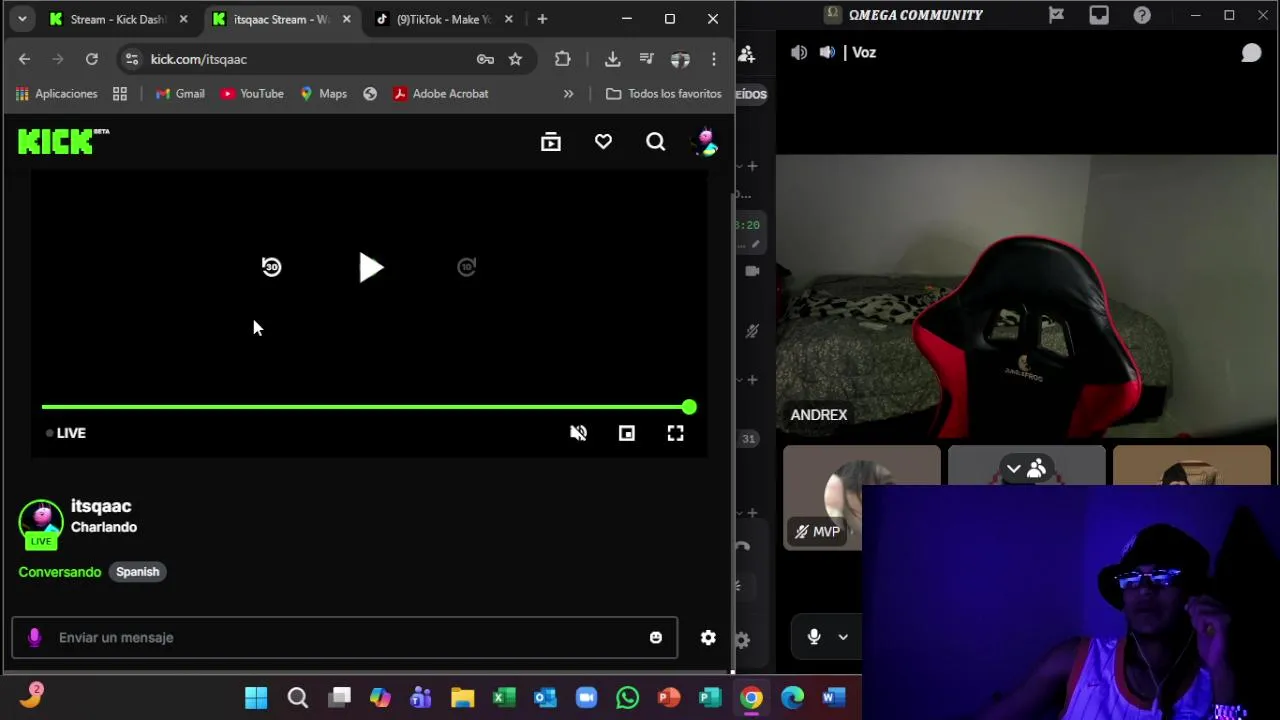Unmute the Kick player volume
Image resolution: width=1280 pixels, height=720 pixels.
click(x=578, y=433)
